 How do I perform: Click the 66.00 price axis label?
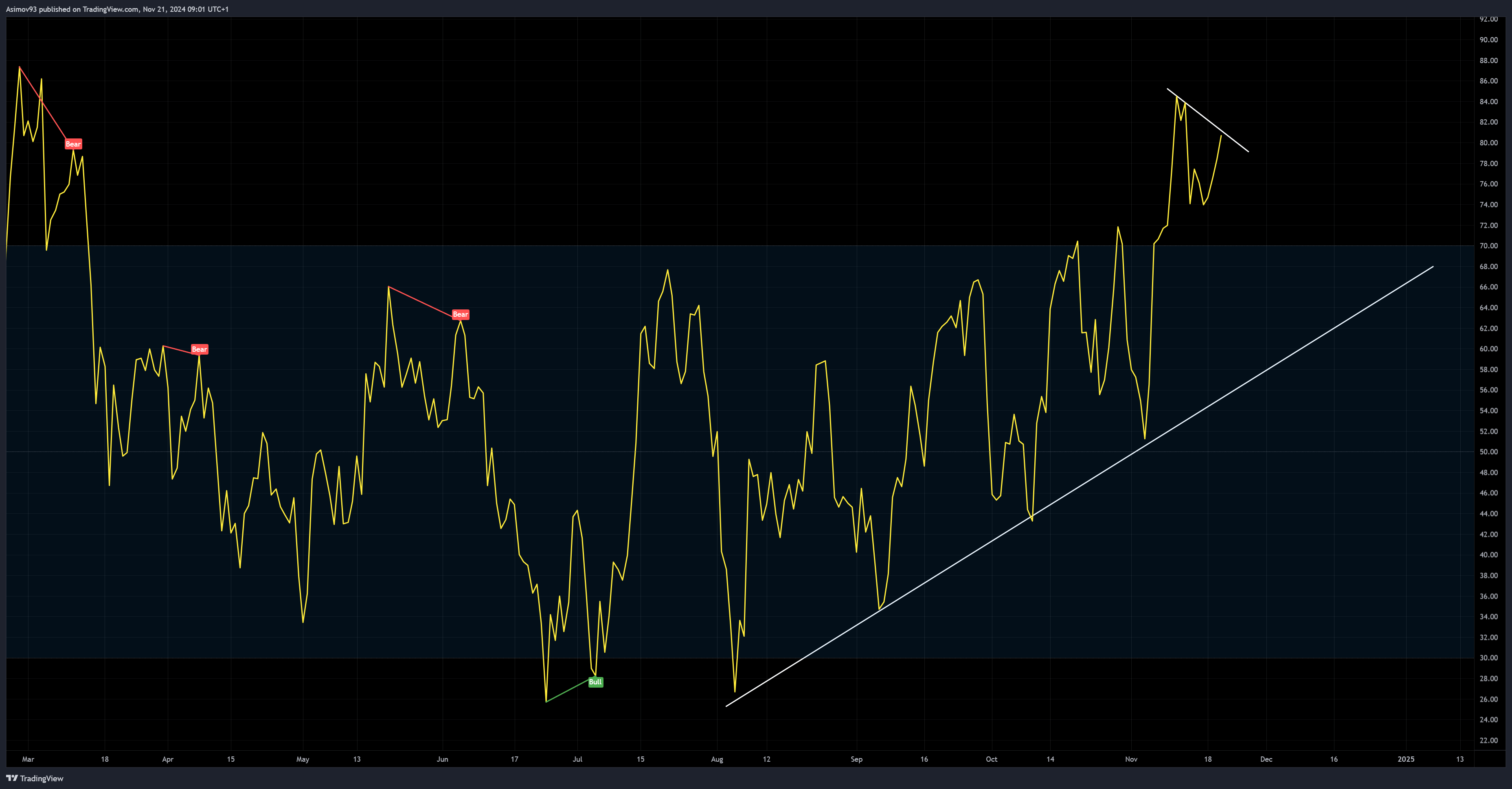tap(1488, 287)
